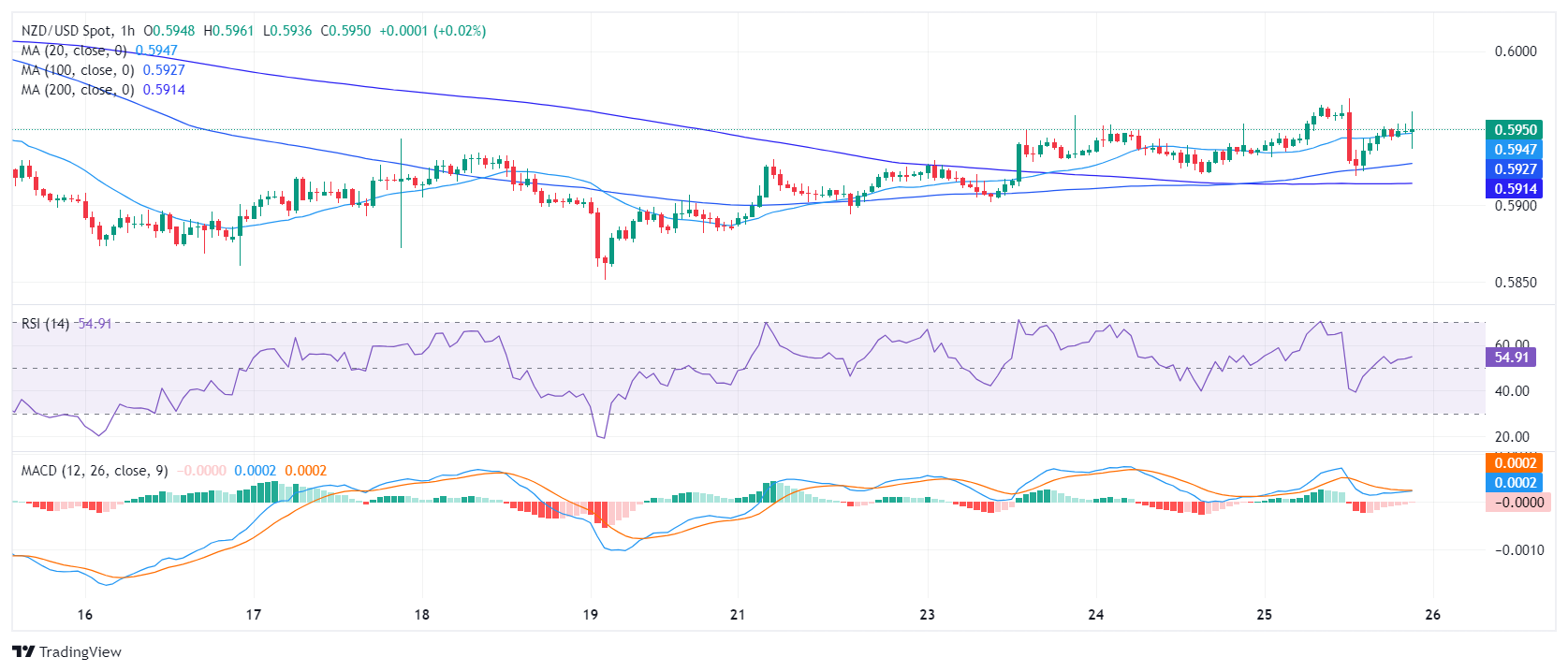Screen dimensions: 1568x672
Task: Select the orange 0.0002 MACD signal tag
Action: (x=1515, y=463)
